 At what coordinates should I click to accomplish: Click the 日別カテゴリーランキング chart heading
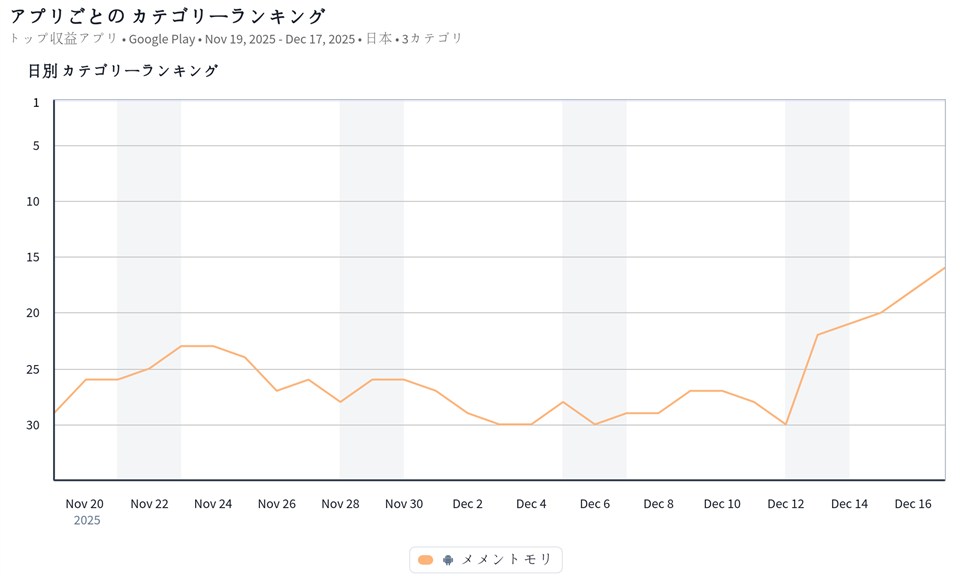(x=123, y=71)
